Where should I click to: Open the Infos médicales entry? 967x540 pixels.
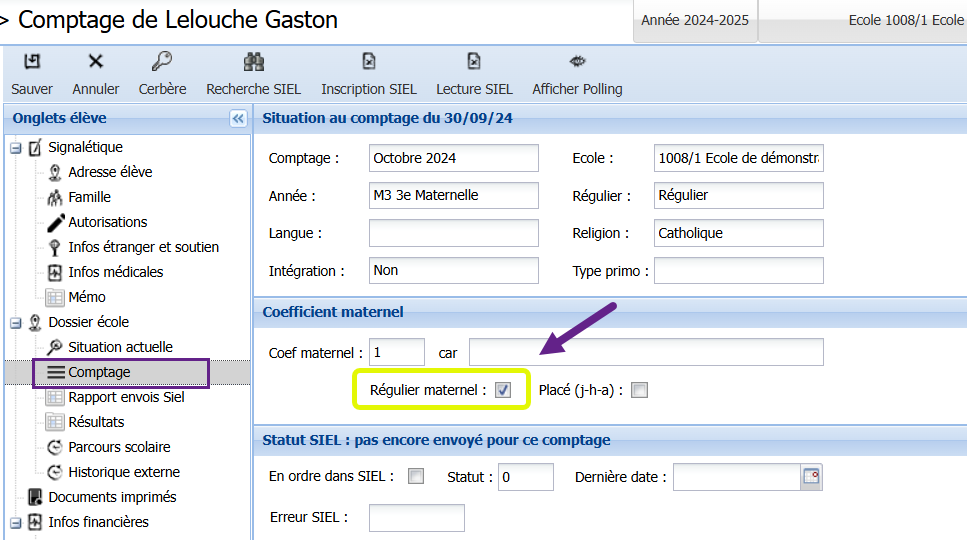115,272
